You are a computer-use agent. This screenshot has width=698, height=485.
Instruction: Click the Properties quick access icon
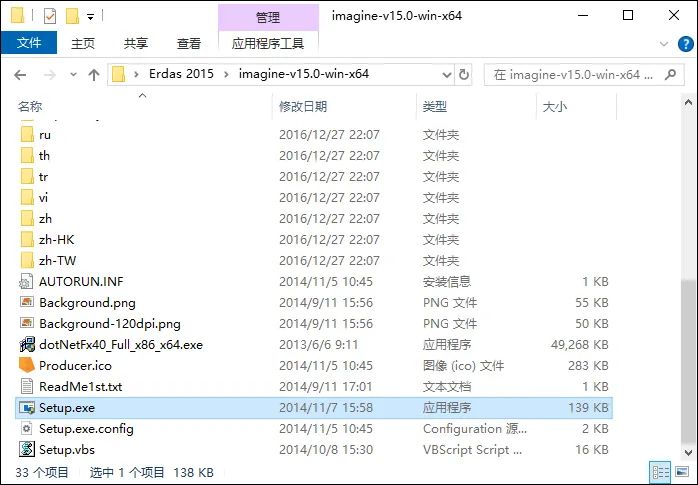click(50, 16)
